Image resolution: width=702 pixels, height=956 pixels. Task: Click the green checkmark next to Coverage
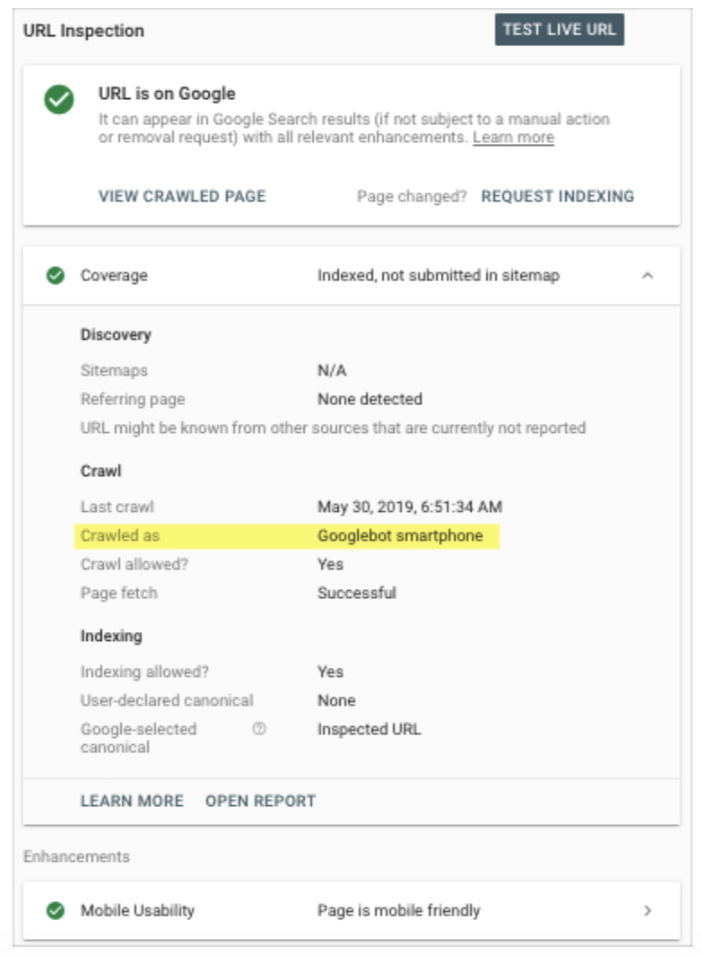click(x=56, y=276)
